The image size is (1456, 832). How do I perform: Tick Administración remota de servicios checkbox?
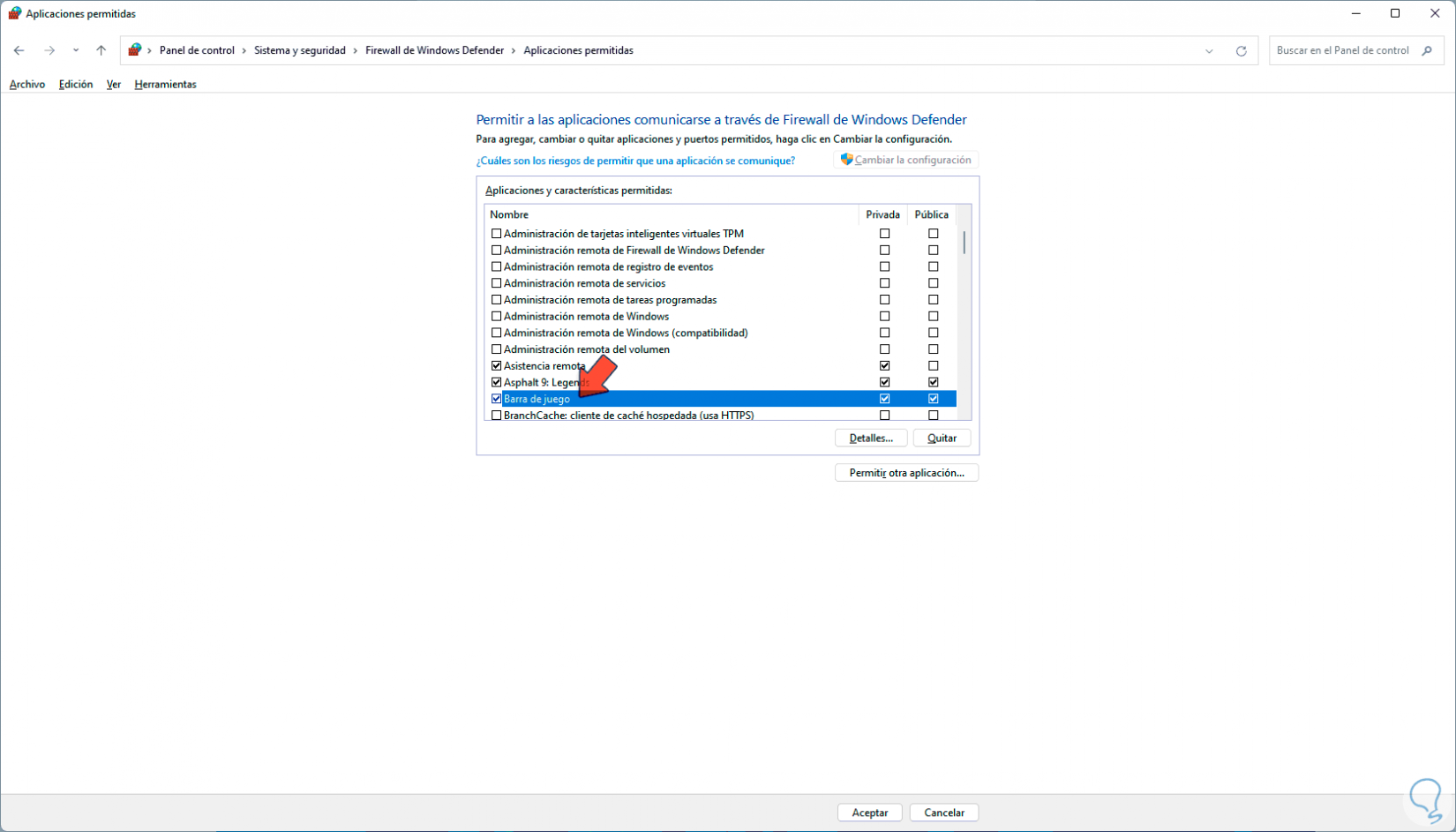pyautogui.click(x=496, y=283)
